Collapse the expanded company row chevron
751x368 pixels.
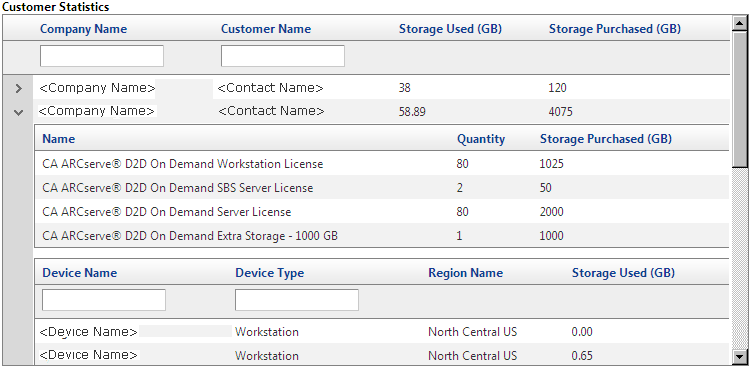[18, 113]
